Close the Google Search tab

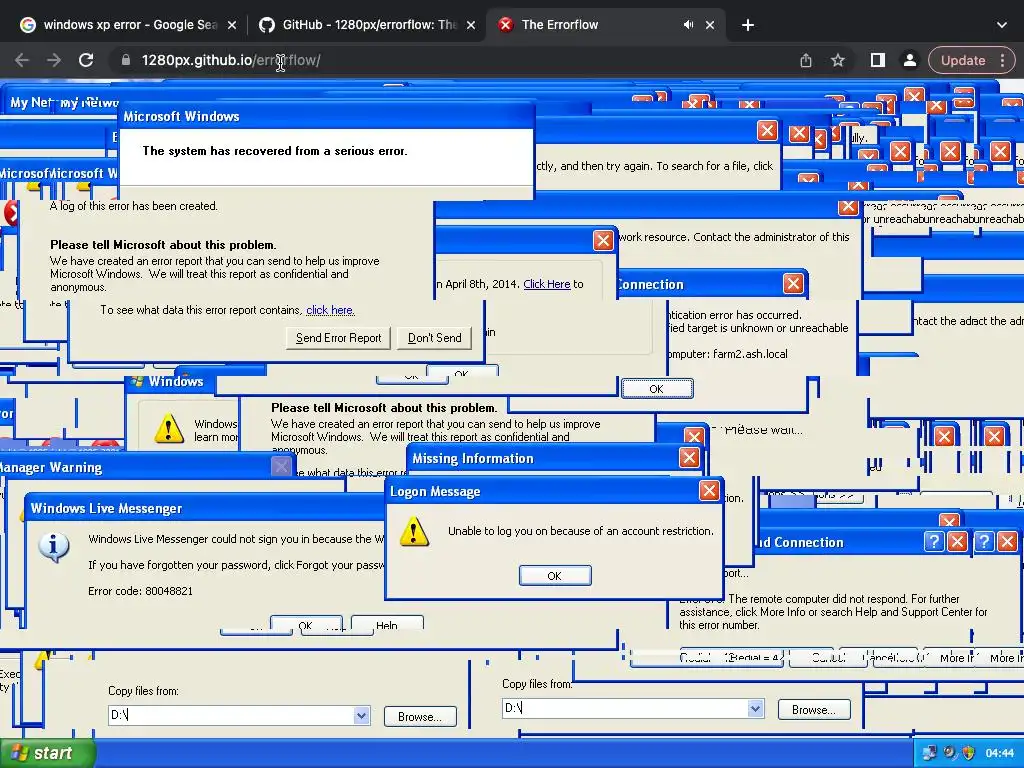(x=232, y=25)
